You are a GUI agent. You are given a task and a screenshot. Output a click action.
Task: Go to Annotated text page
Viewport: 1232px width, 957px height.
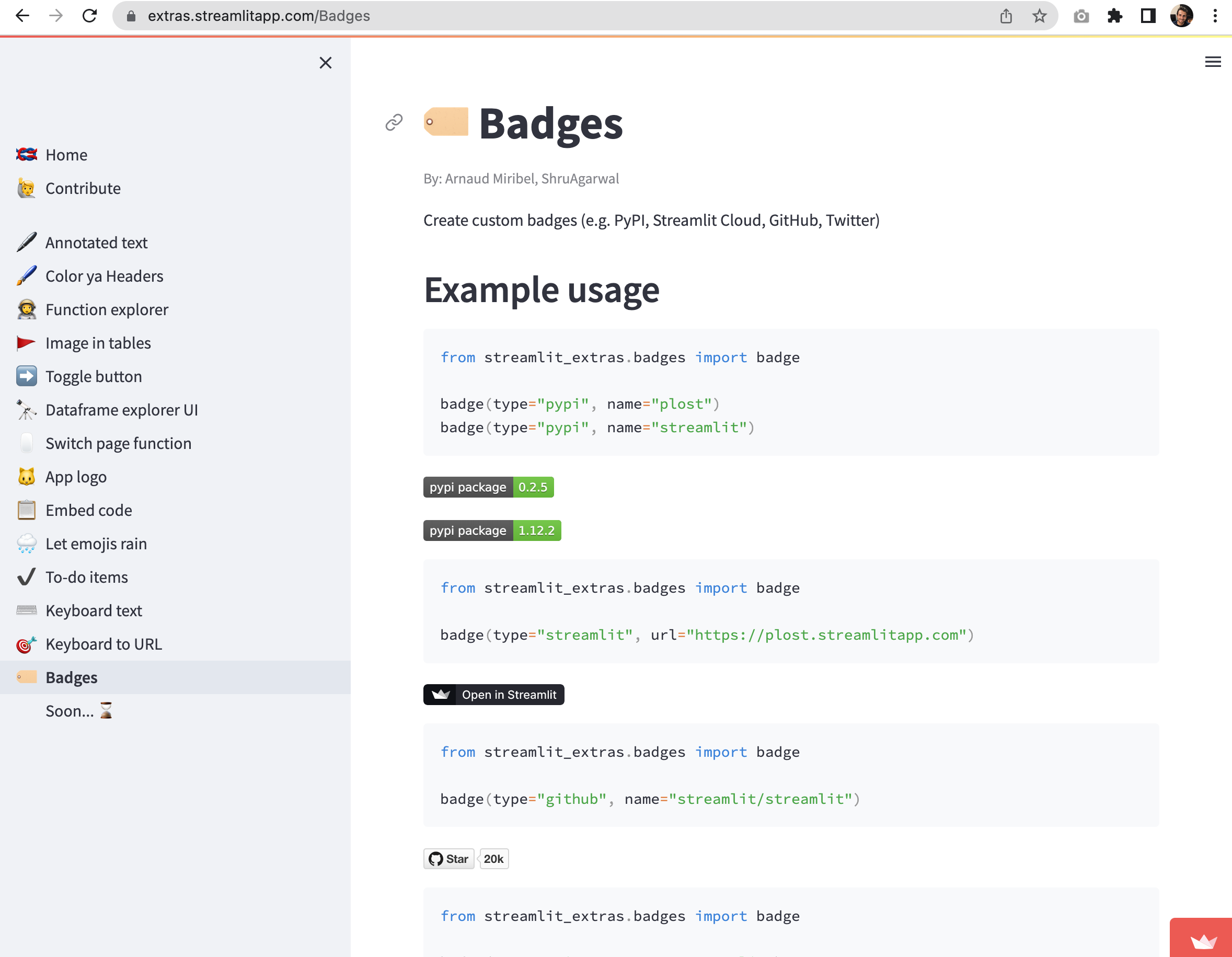point(96,243)
